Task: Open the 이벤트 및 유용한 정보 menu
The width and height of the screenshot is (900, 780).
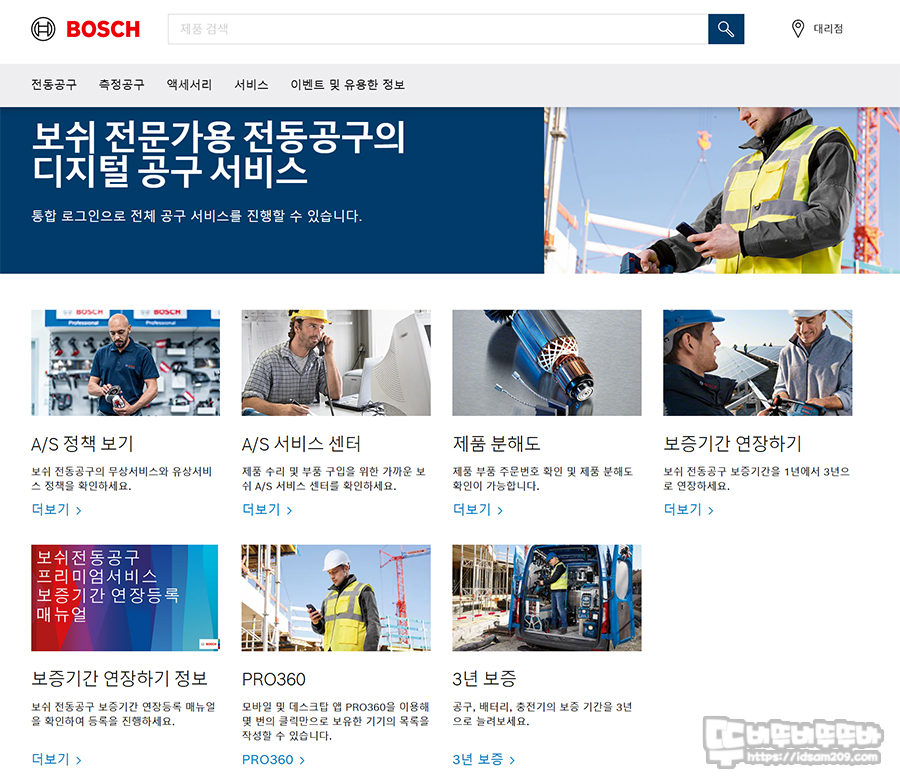Action: tap(347, 85)
